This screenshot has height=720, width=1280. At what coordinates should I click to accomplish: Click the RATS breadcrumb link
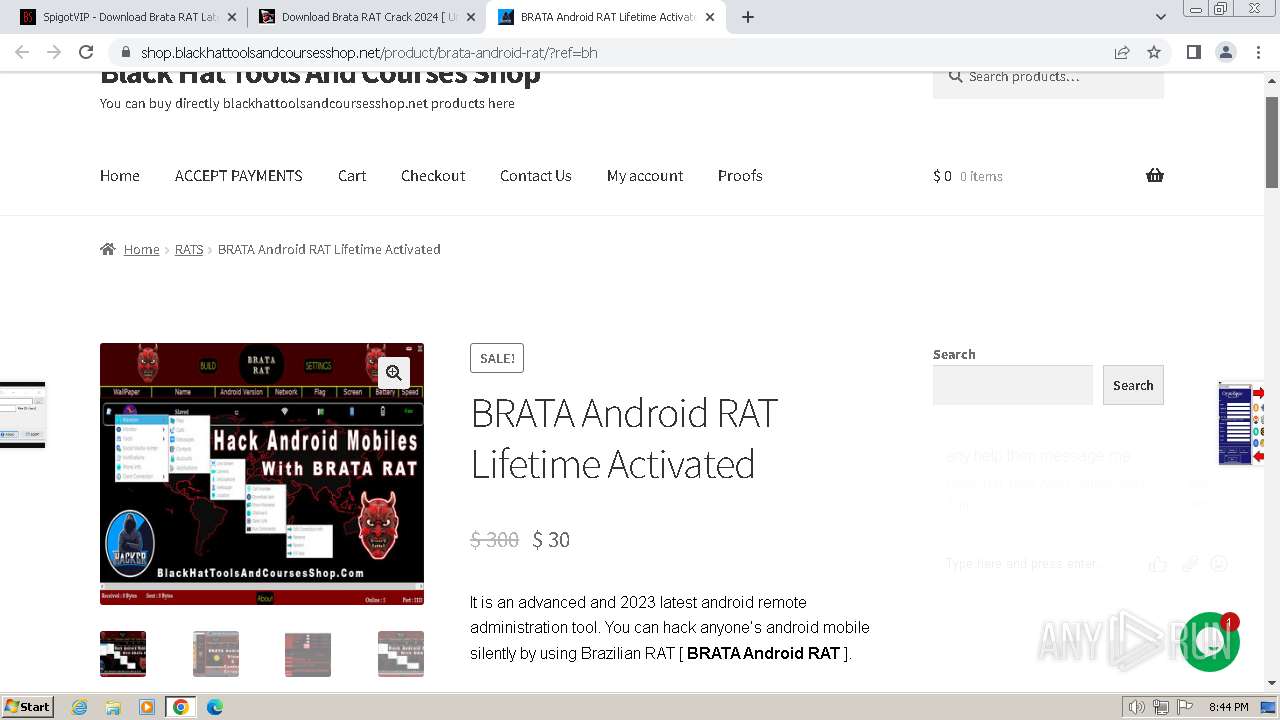coord(189,249)
